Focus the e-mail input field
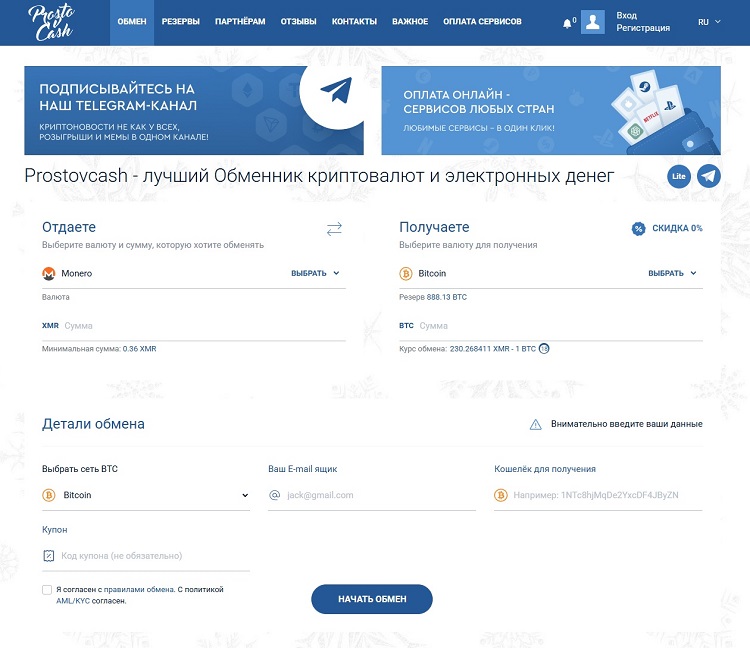750x648 pixels. coord(372,495)
